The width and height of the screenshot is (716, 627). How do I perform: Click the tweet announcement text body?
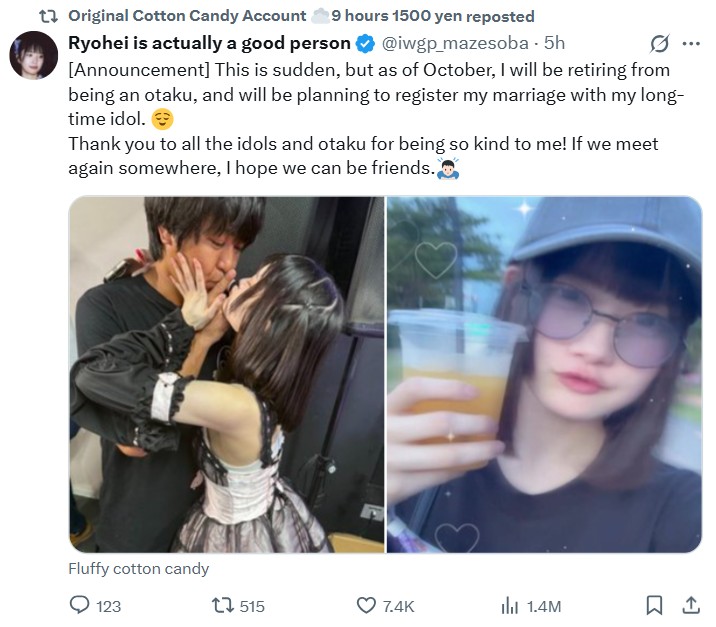pos(376,119)
